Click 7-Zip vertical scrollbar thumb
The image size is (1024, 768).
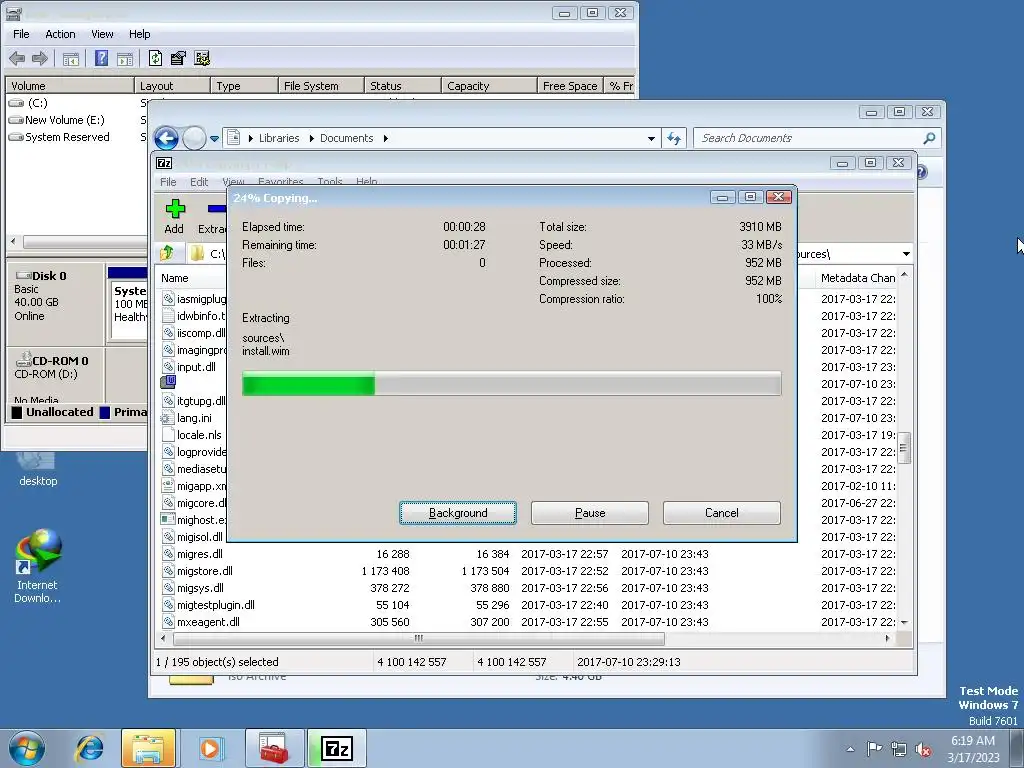click(x=904, y=448)
